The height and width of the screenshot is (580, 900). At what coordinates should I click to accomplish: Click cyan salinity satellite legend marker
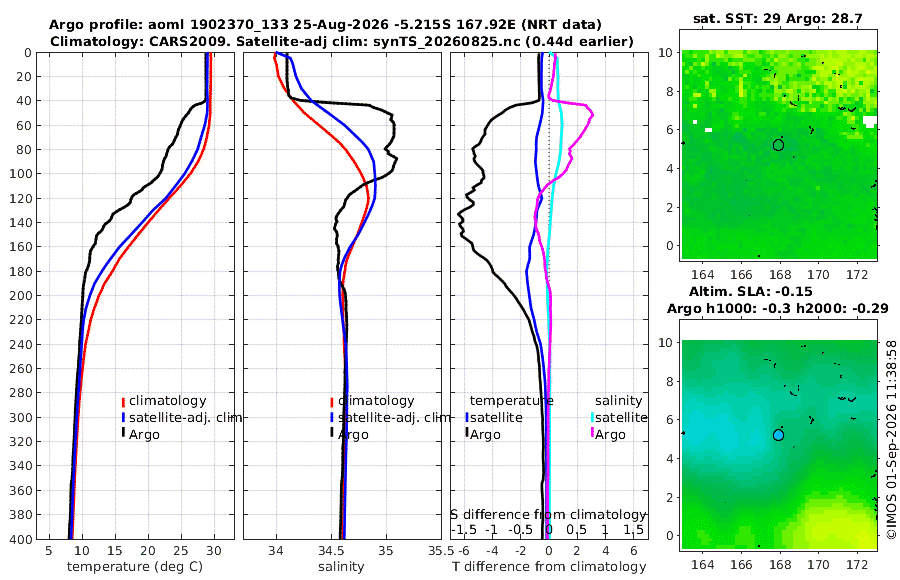click(592, 418)
